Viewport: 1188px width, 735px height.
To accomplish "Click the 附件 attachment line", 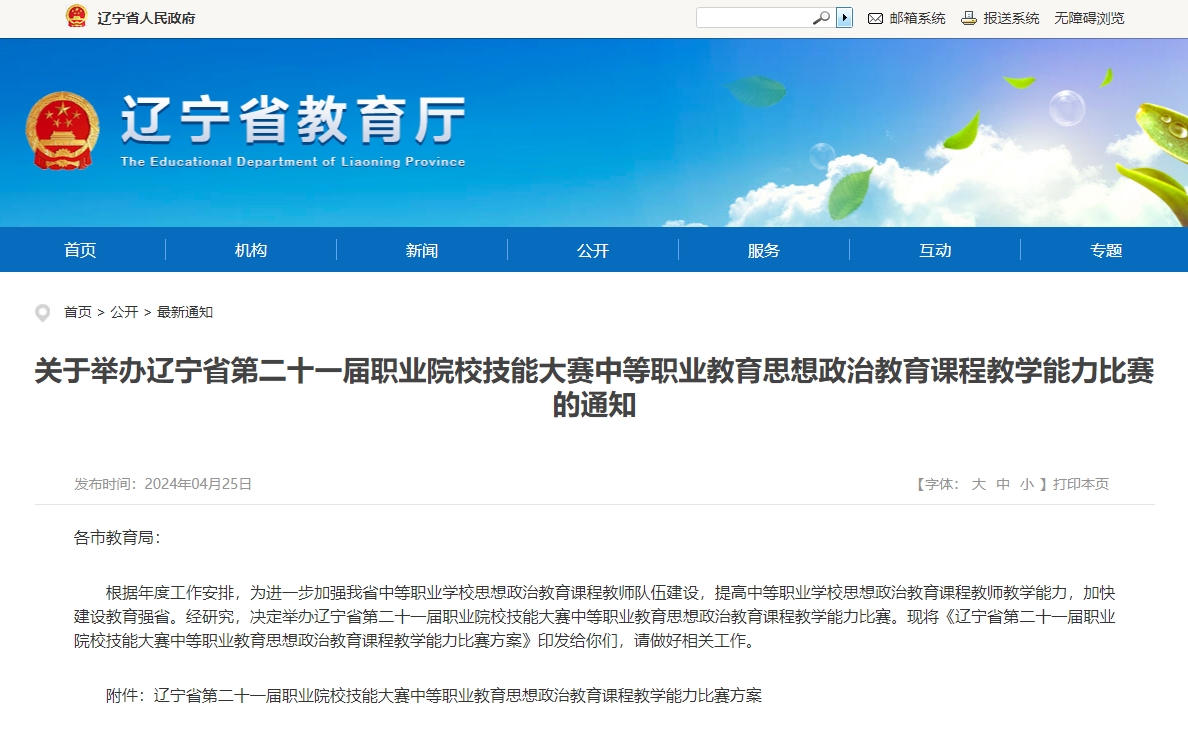I will pyautogui.click(x=433, y=695).
